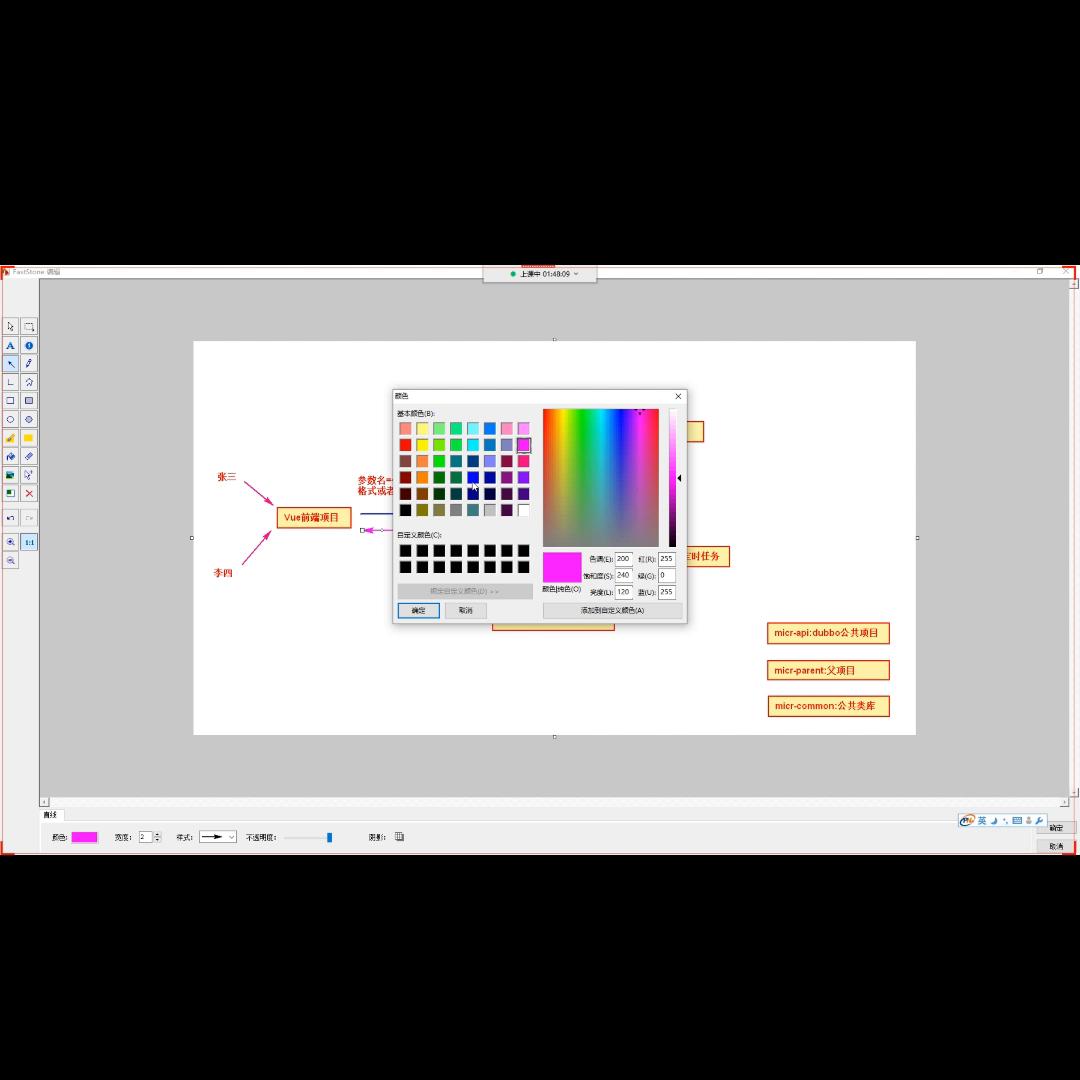Click the micr-api:dubbo公共项目 box
The image size is (1080, 1080).
(x=828, y=633)
